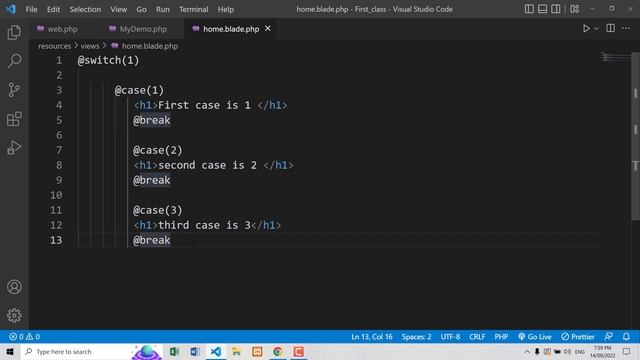Switch to the web.php tab
Viewport: 640px width, 360px height.
[58, 29]
